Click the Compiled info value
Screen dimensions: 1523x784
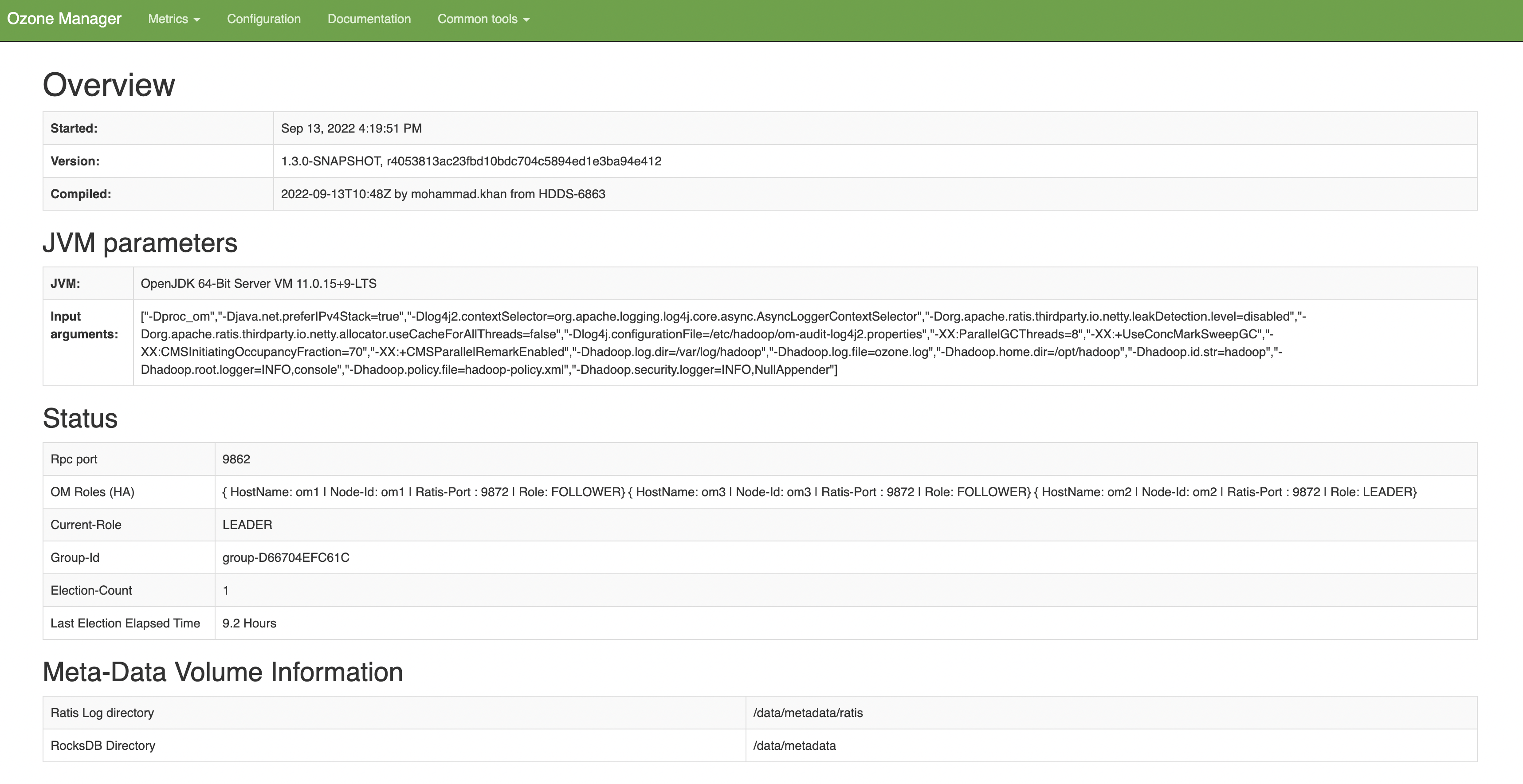click(x=443, y=194)
